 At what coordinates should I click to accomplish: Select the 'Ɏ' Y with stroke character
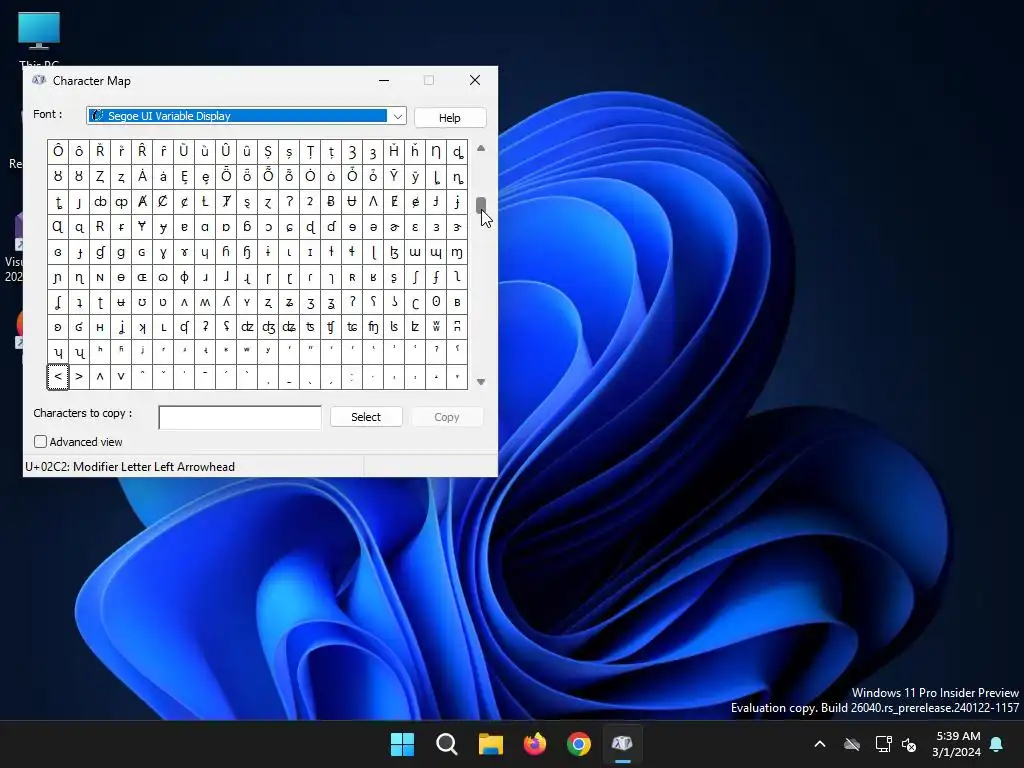pyautogui.click(x=142, y=227)
